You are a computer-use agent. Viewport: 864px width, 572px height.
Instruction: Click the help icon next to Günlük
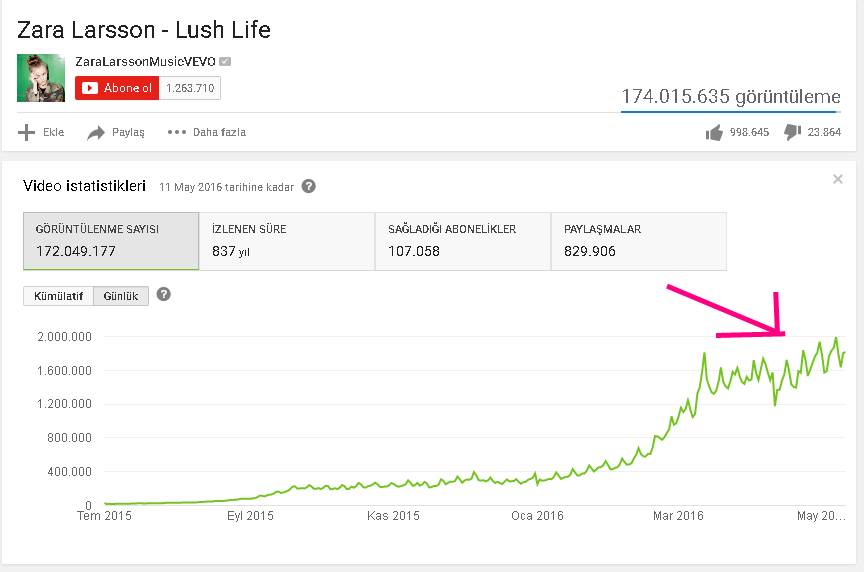tap(164, 295)
